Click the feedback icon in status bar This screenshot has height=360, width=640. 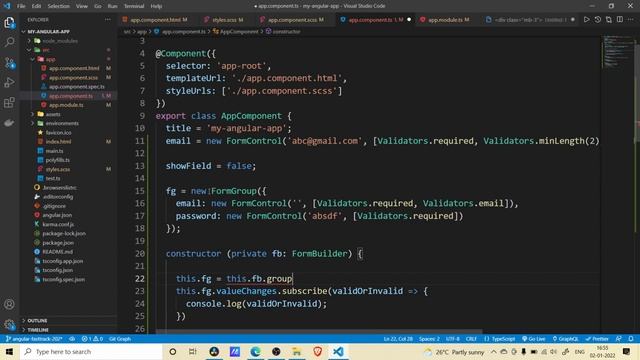pos(619,339)
